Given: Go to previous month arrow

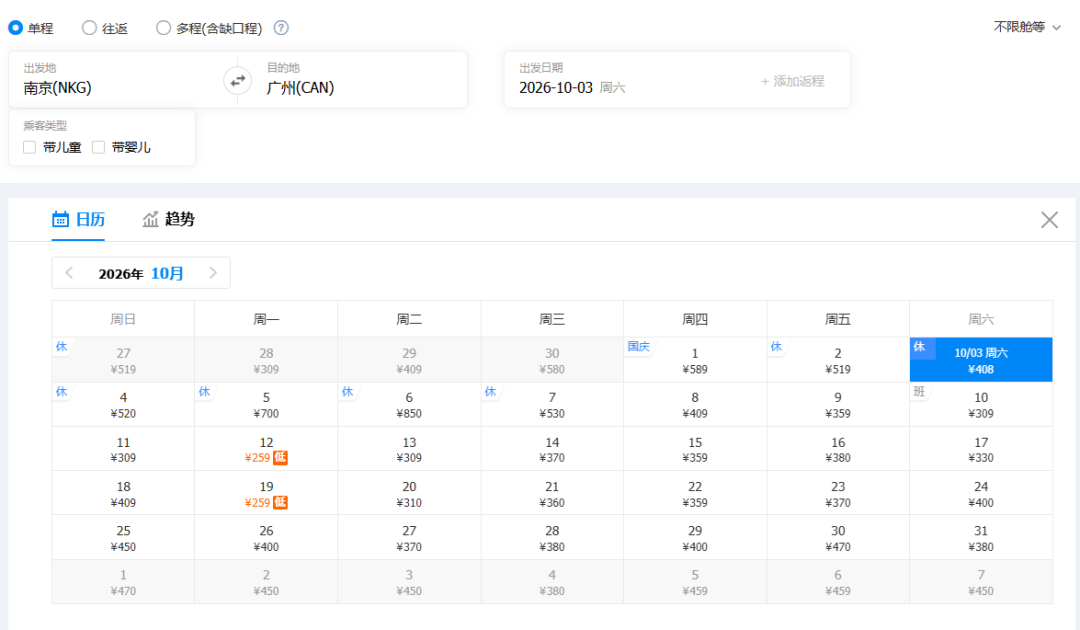Looking at the screenshot, I should [x=70, y=273].
